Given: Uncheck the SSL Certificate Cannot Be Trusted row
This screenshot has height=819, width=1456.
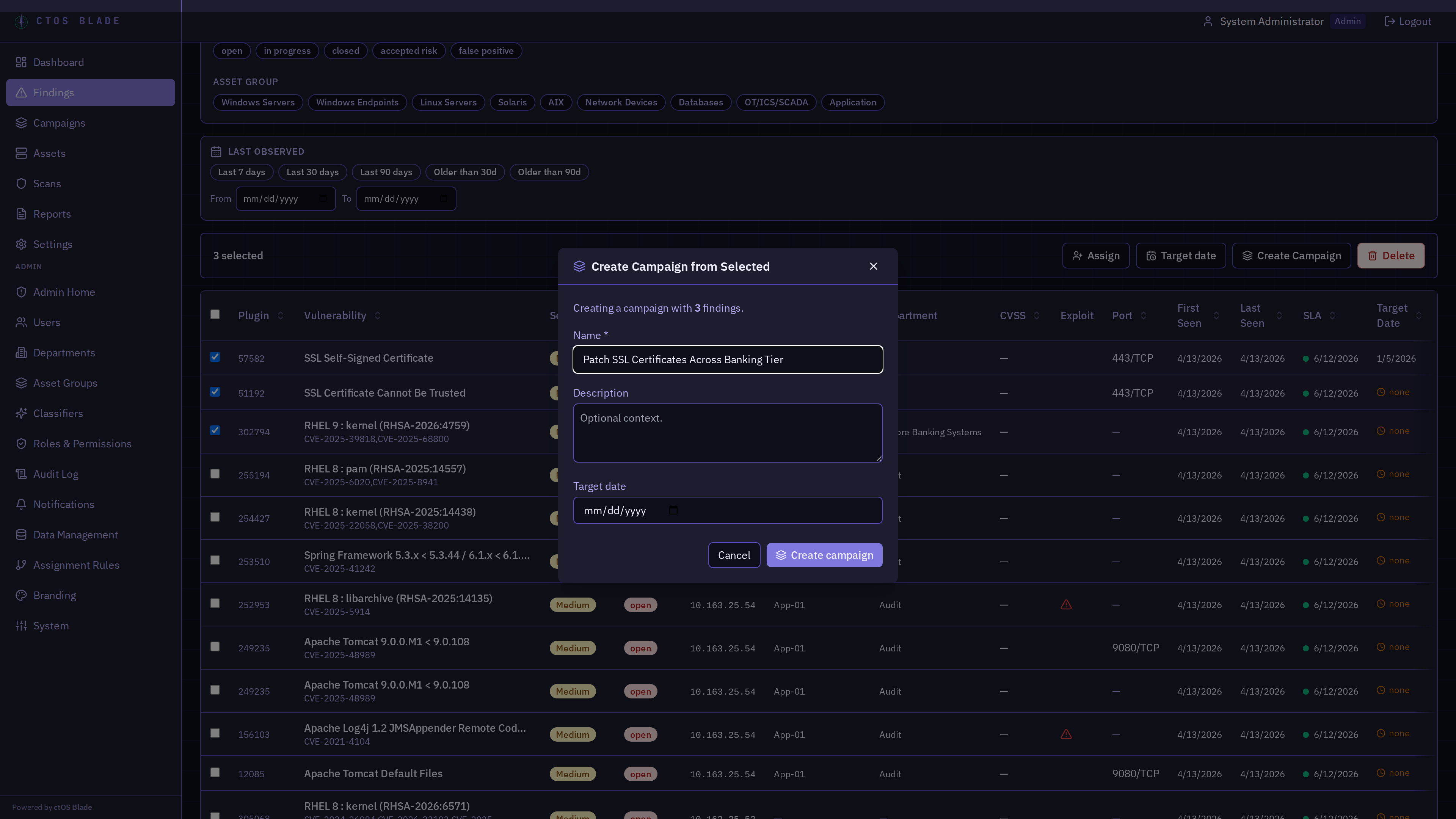Looking at the screenshot, I should click(x=215, y=392).
